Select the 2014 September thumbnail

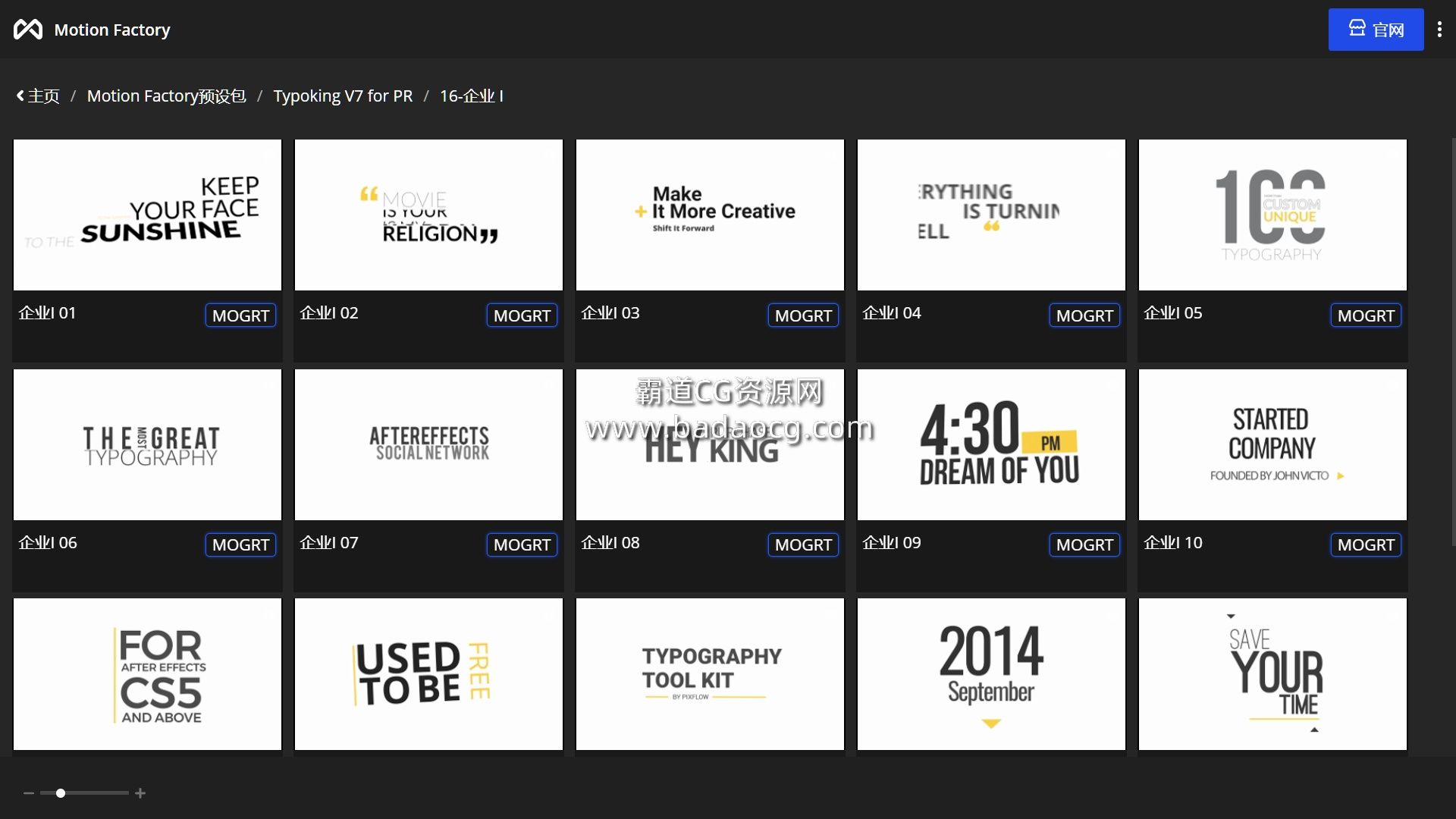991,674
